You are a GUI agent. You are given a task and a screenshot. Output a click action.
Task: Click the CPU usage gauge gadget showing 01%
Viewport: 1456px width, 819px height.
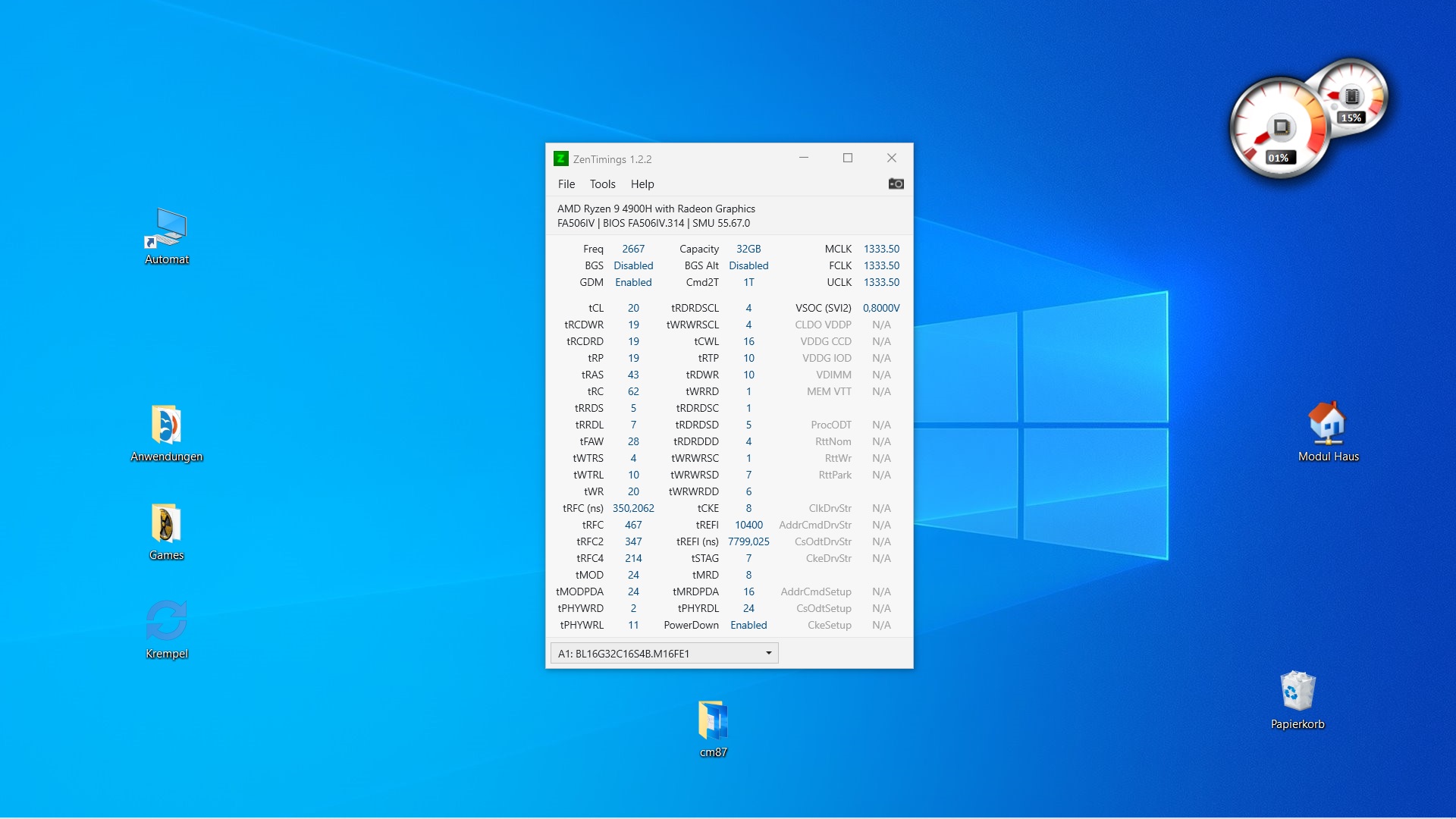point(1279,130)
